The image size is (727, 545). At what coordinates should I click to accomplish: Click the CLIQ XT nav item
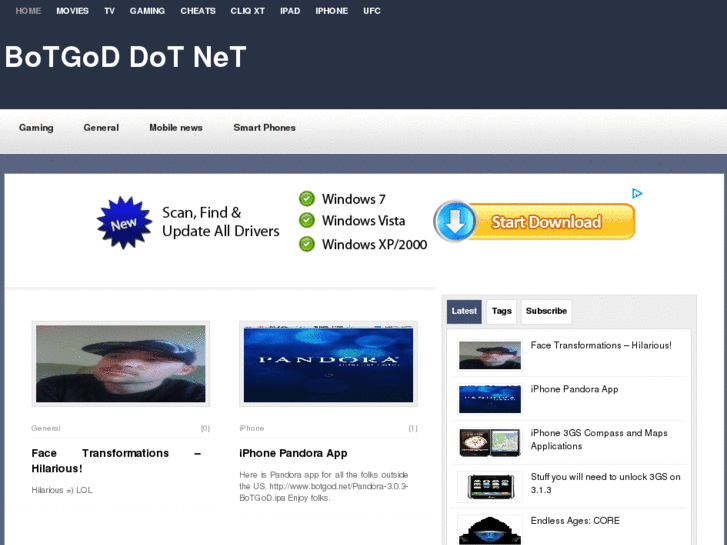248,11
